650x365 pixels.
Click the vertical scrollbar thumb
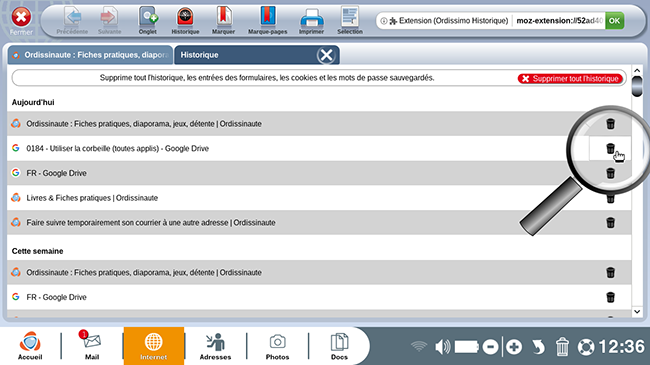point(637,86)
